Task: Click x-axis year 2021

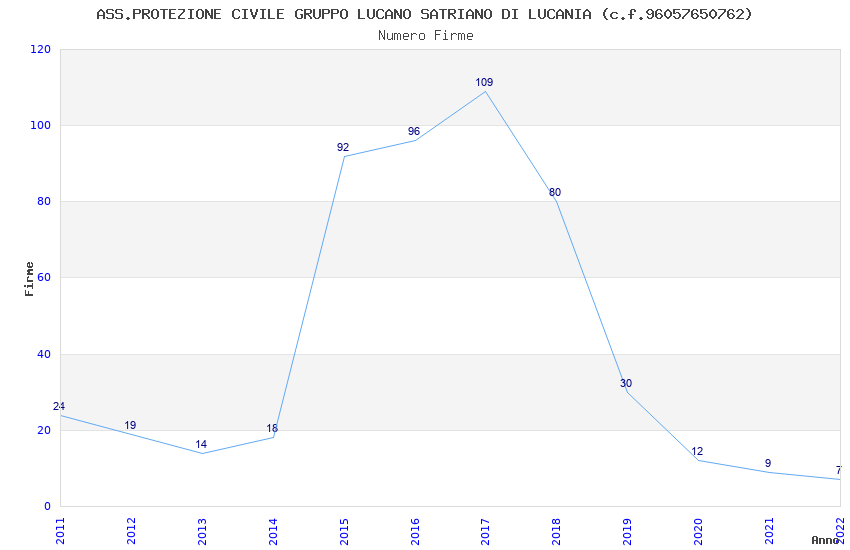Action: (x=770, y=531)
